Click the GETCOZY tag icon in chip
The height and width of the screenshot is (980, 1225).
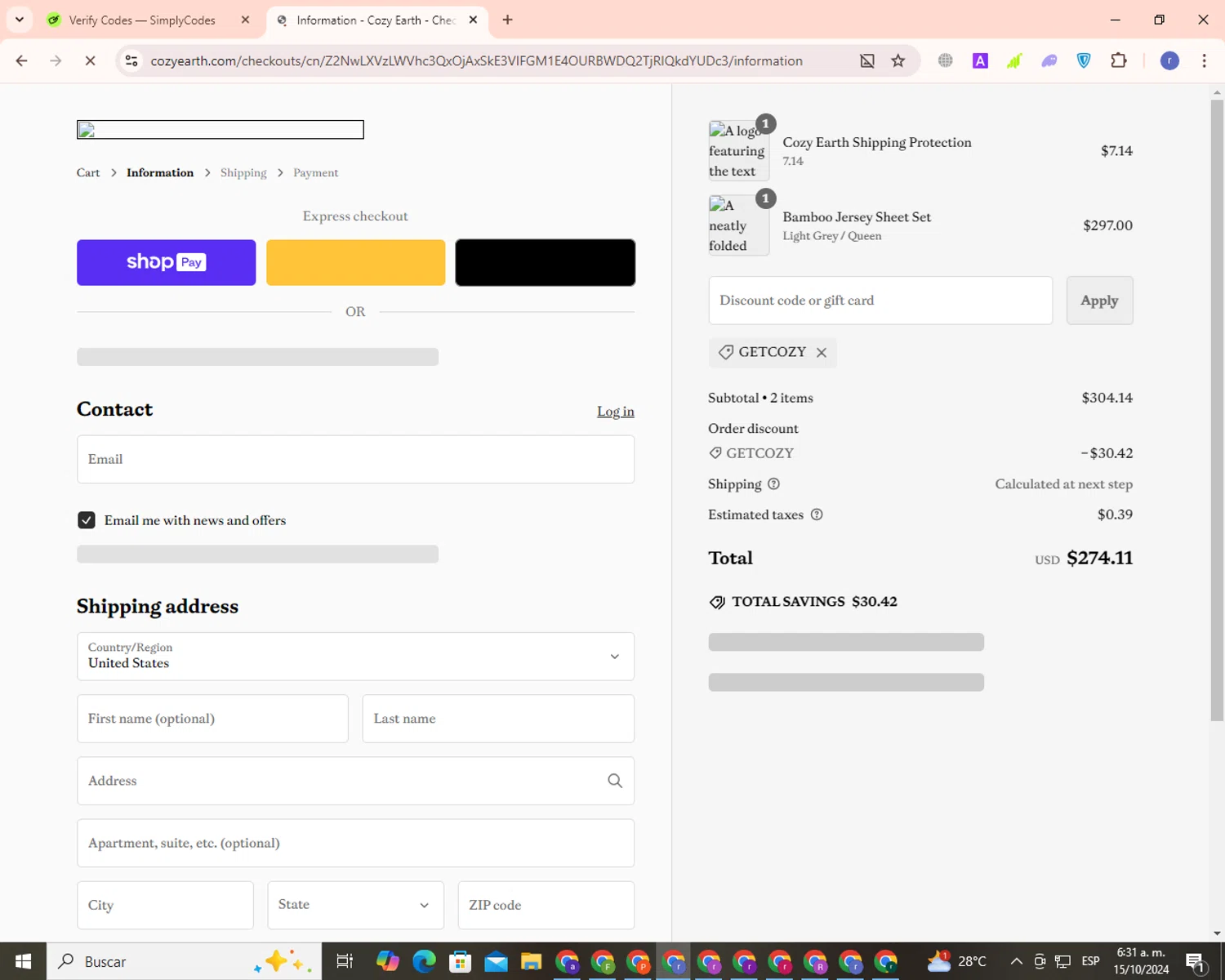(725, 352)
